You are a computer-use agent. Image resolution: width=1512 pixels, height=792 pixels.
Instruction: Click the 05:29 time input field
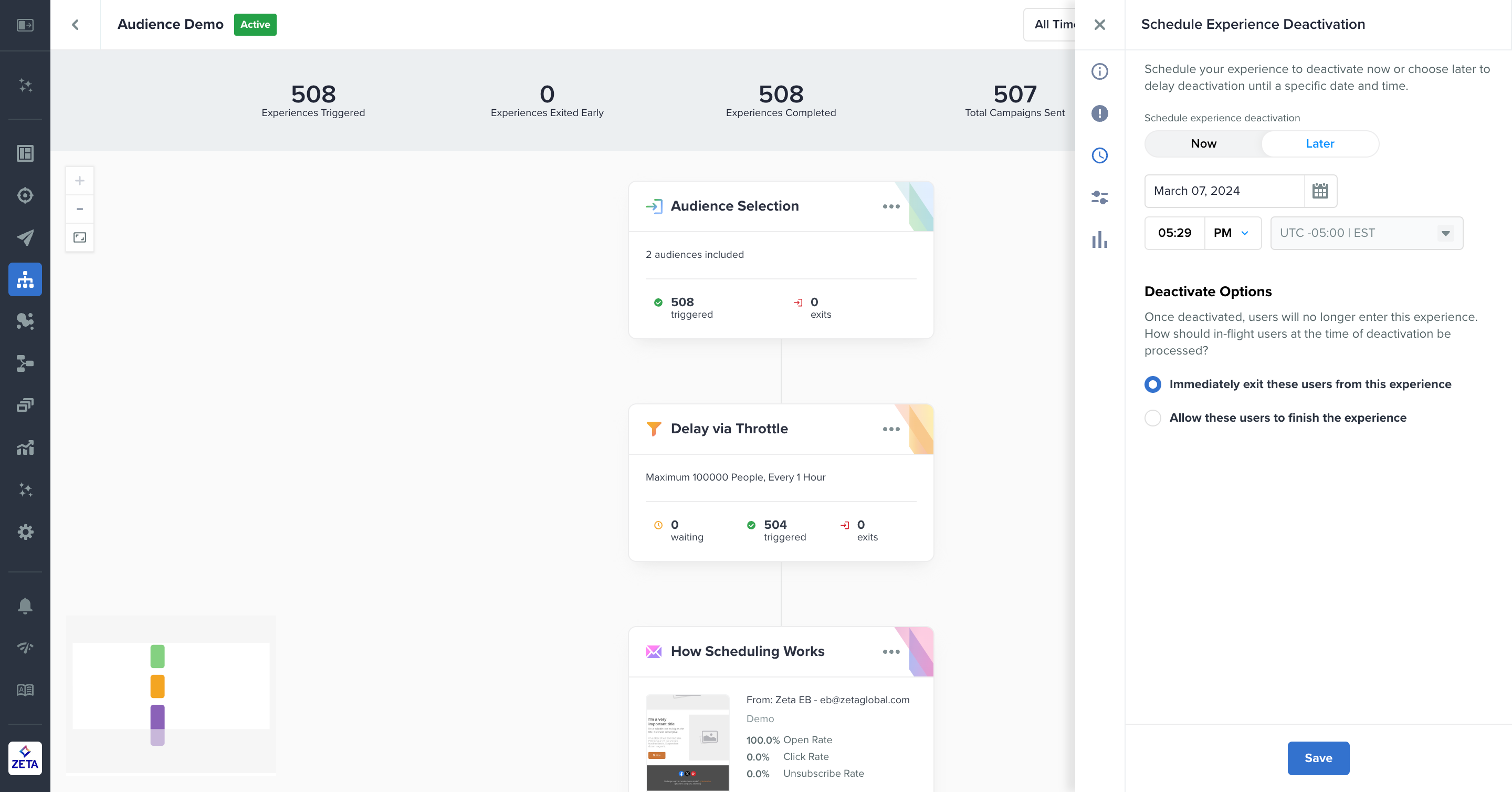click(x=1174, y=233)
